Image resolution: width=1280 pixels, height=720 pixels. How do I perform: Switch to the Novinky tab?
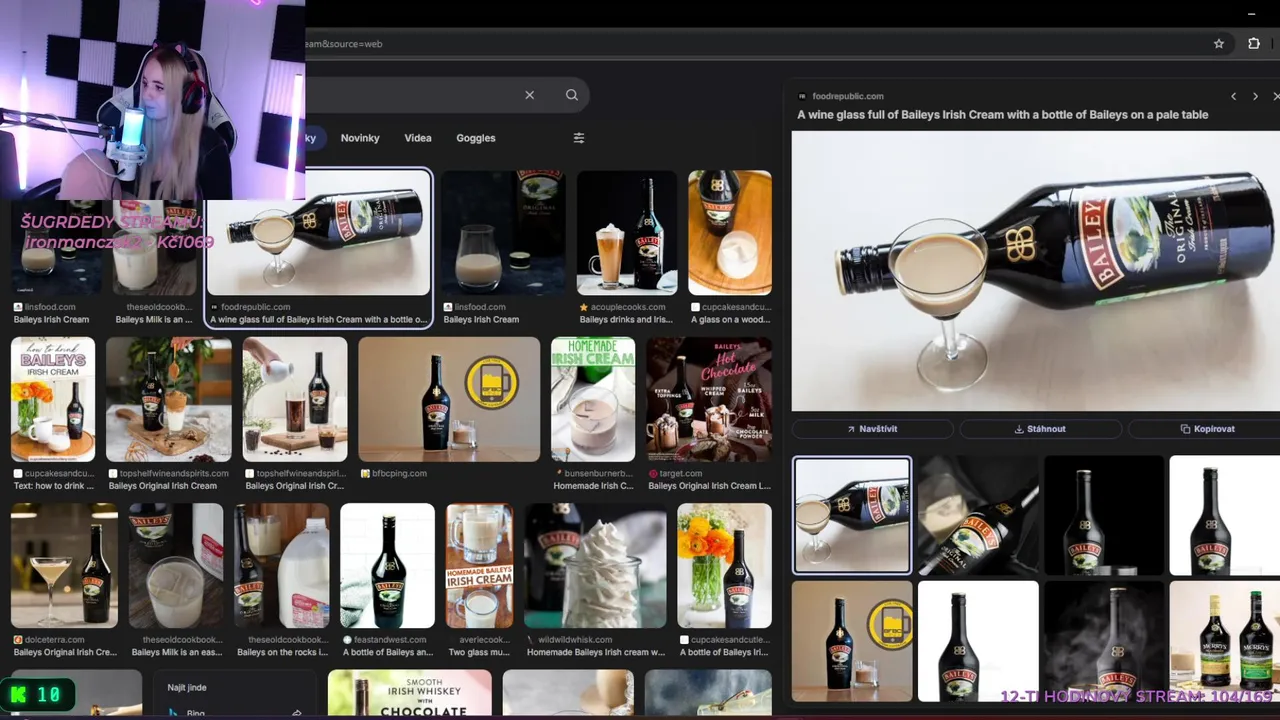360,138
